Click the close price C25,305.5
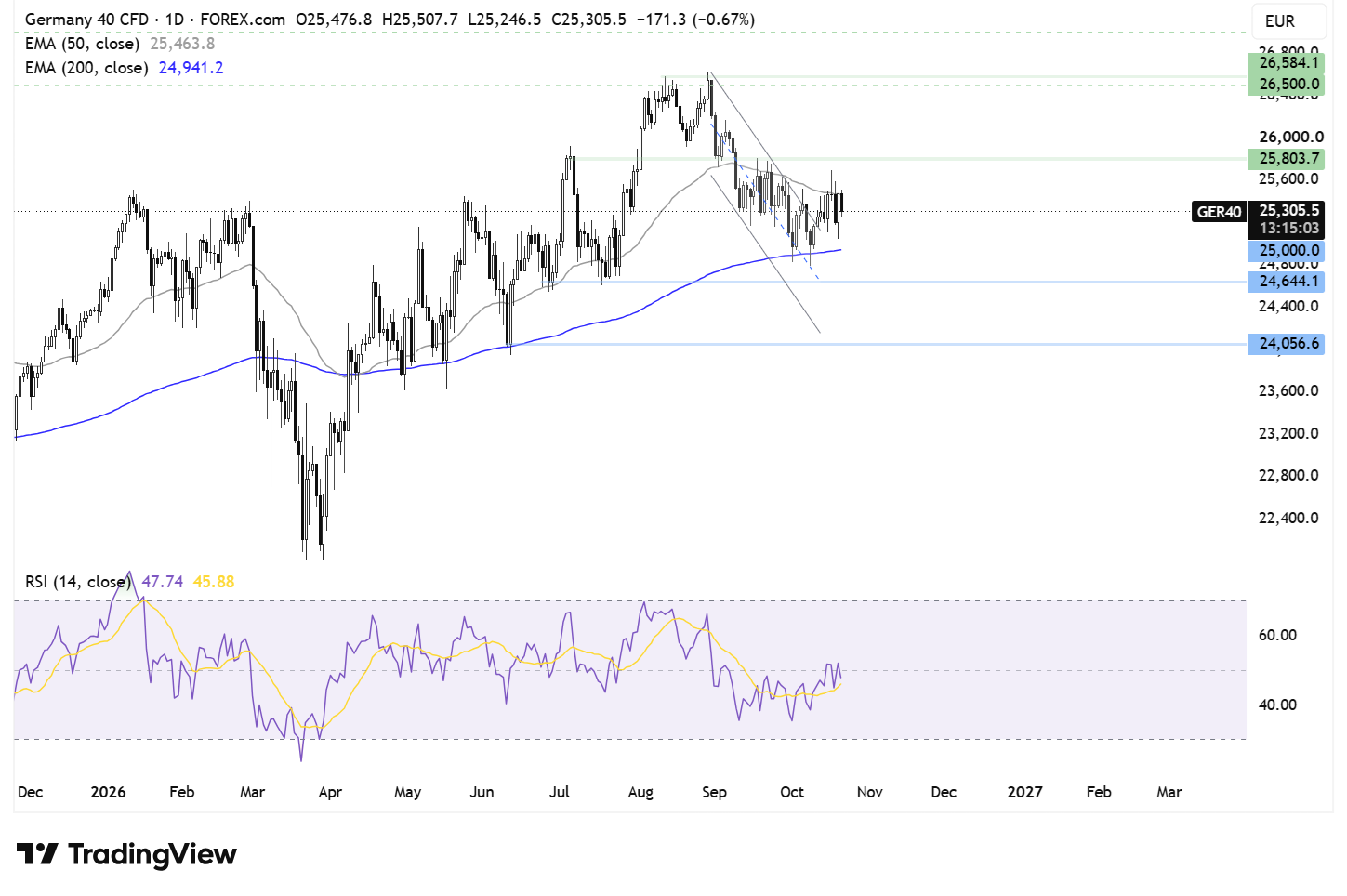The image size is (1347, 896). coord(588,20)
